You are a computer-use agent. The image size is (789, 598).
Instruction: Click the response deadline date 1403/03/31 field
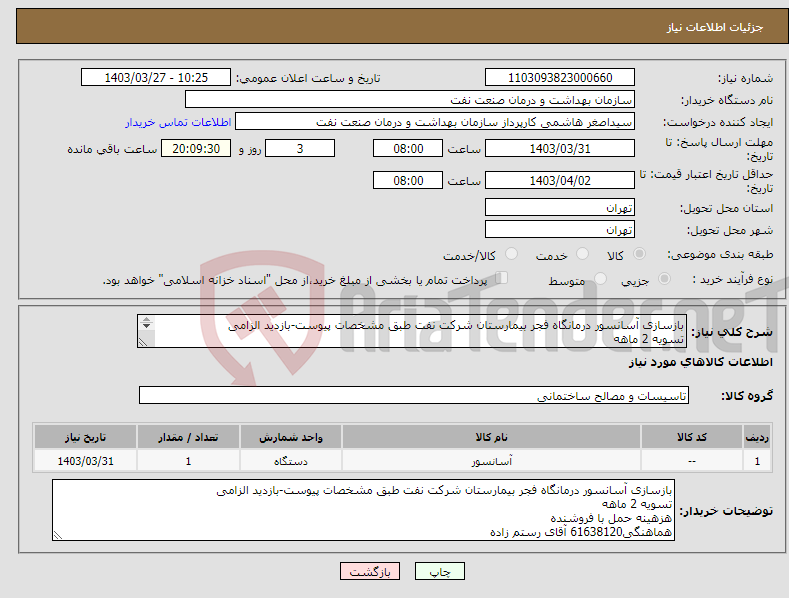point(560,148)
